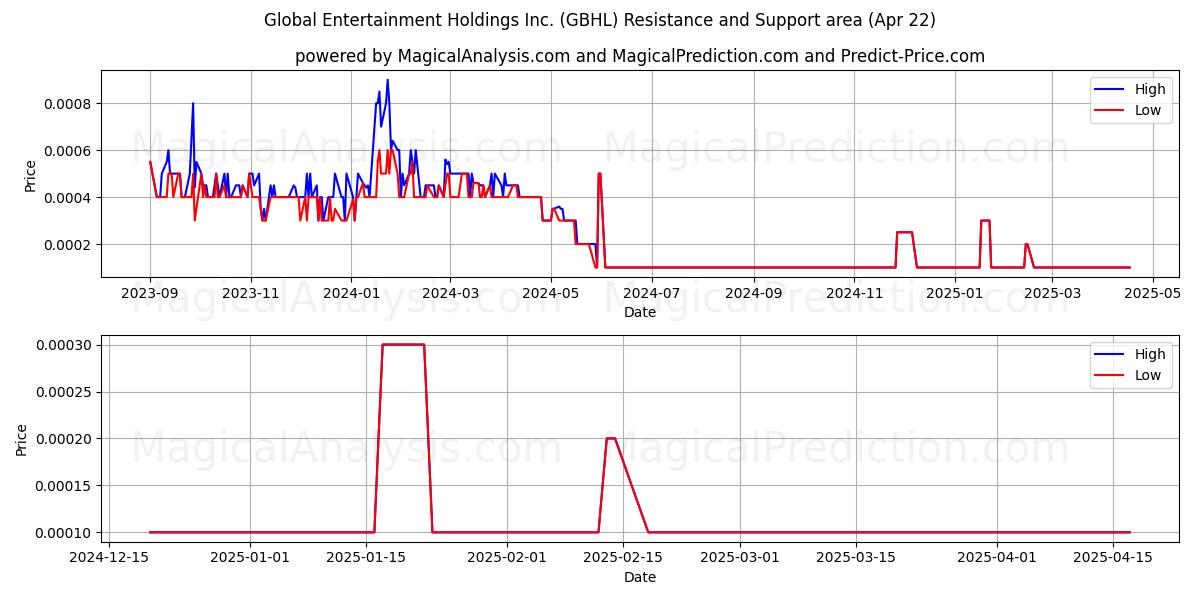Click the 2024-01 tick label on top chart
This screenshot has height=600, width=1200.
[x=351, y=293]
